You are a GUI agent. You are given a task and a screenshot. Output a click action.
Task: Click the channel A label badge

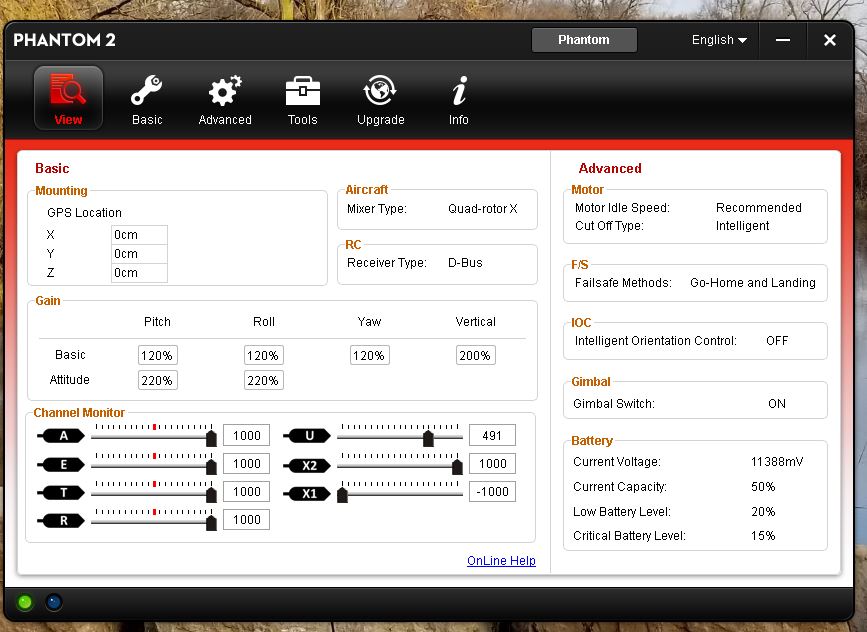pos(64,436)
